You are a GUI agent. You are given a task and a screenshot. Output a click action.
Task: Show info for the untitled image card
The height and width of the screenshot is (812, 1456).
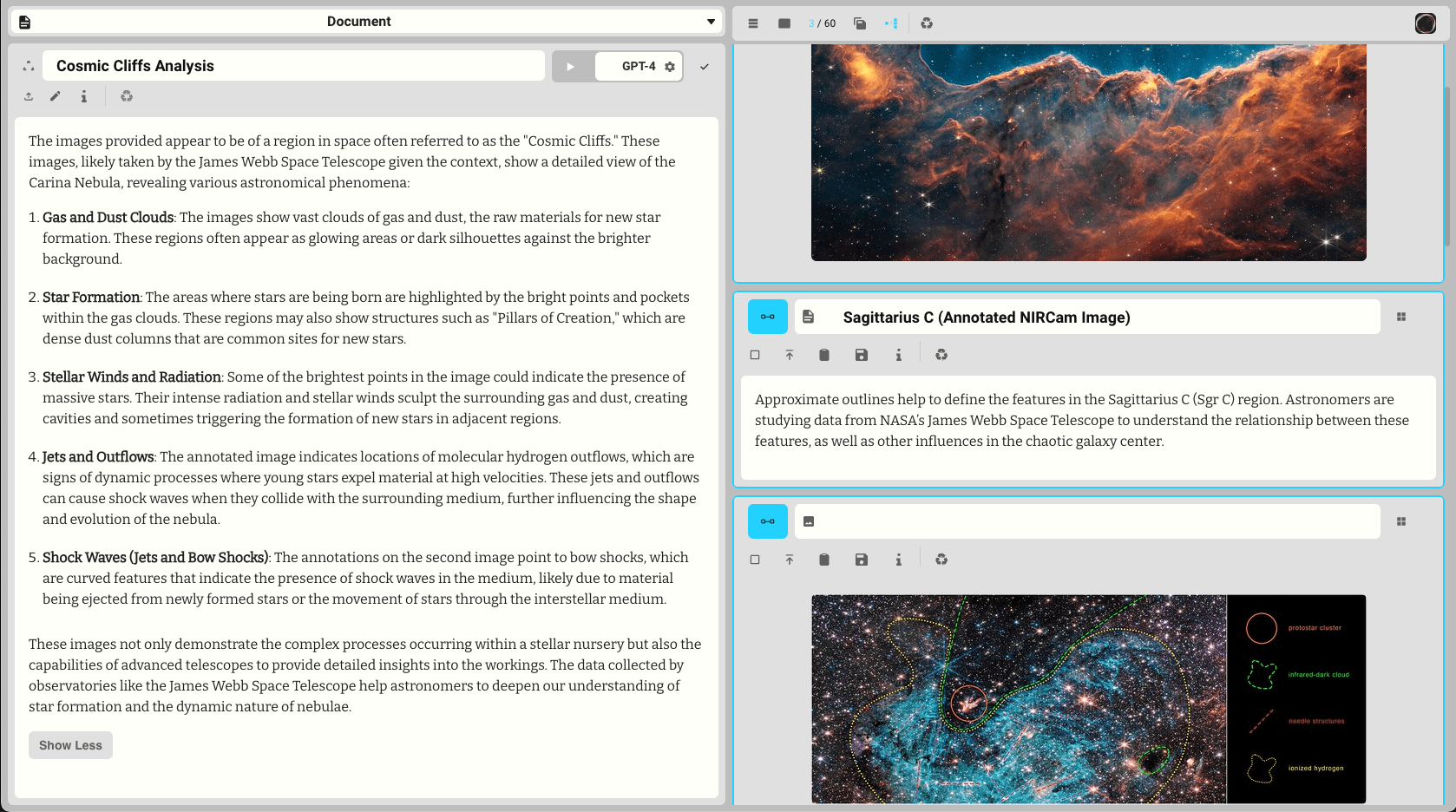point(899,560)
